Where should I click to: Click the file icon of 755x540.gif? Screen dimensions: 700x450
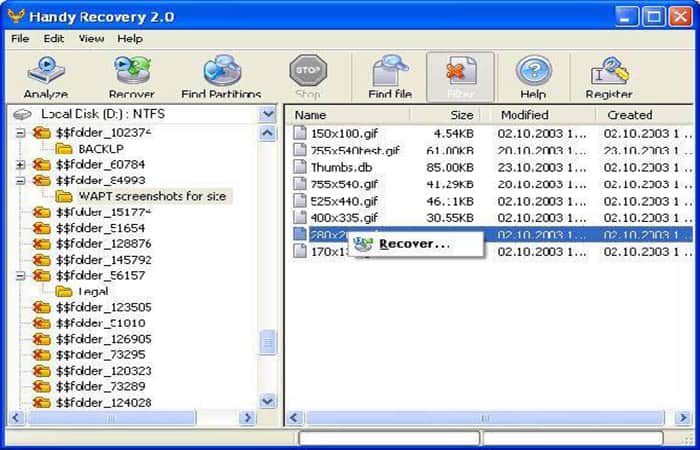tap(300, 183)
